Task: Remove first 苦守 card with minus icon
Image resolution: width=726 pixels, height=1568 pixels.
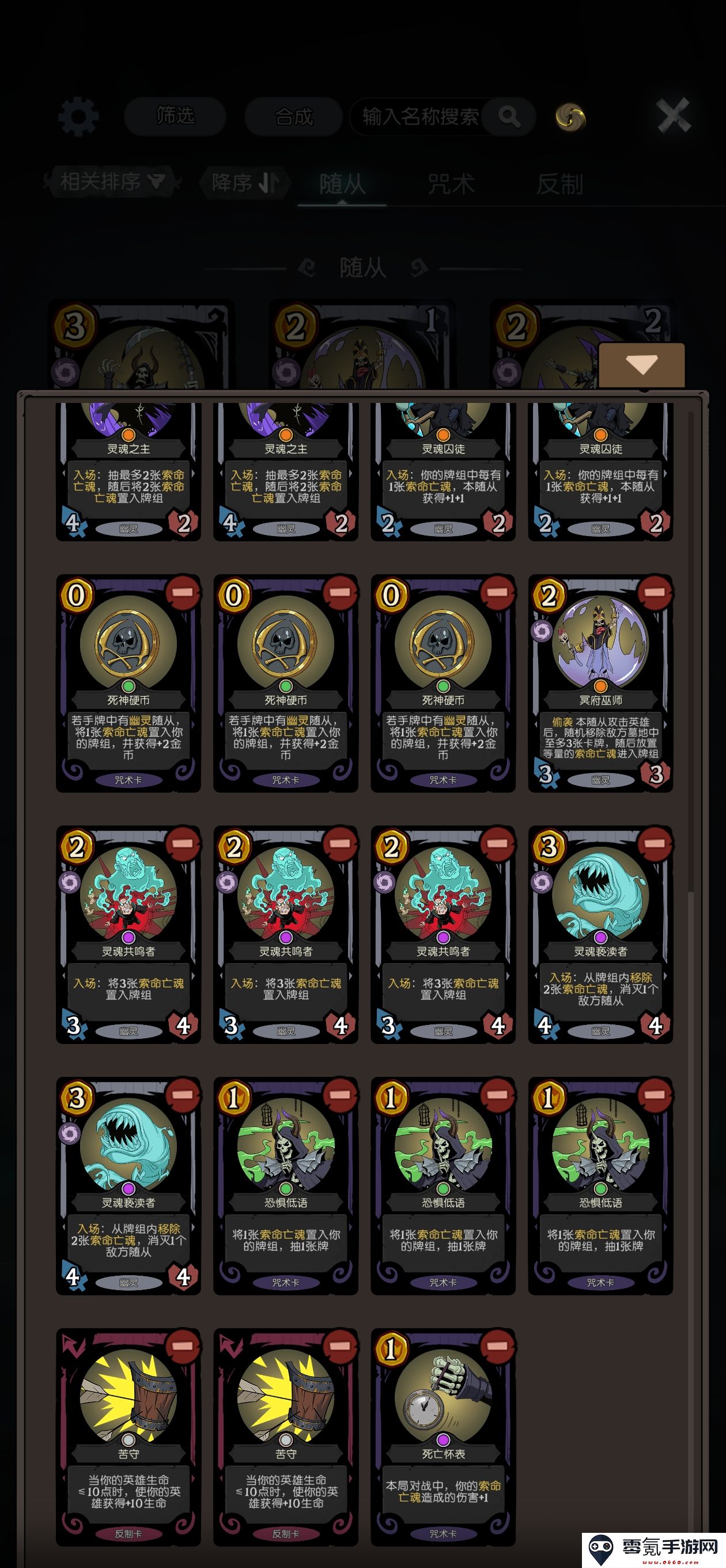Action: point(183,1346)
